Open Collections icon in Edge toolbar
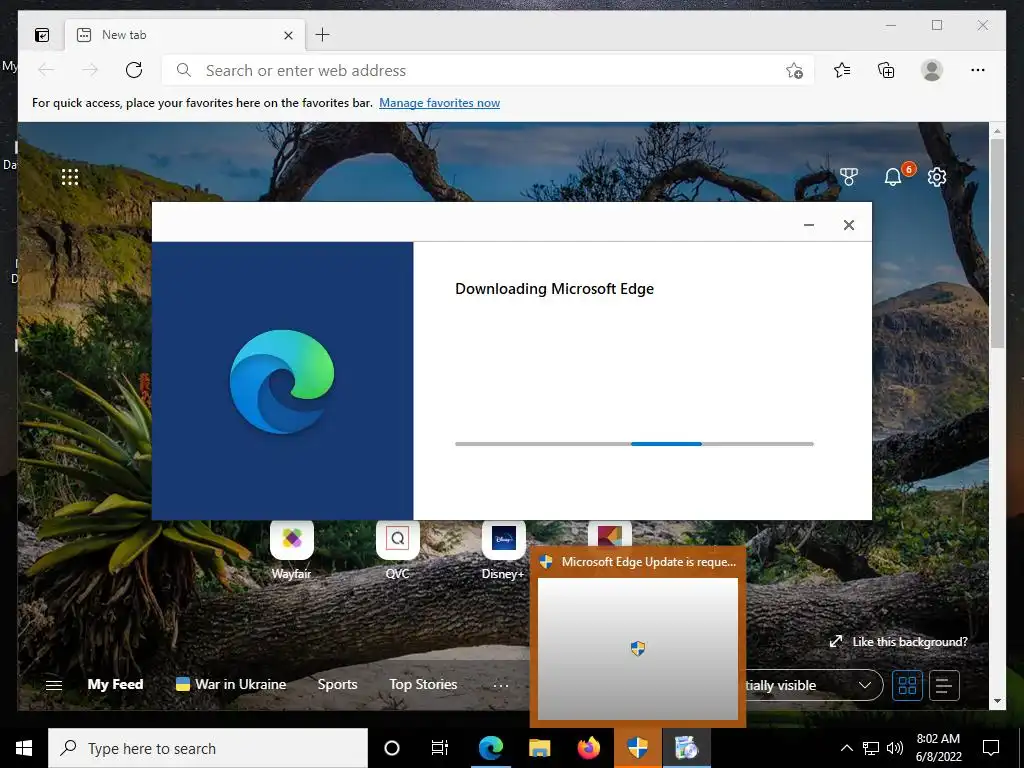 [x=886, y=70]
